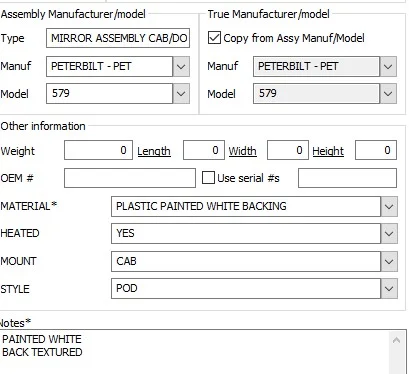Click the Notes scrollbar up arrow
Viewport: 409px width, 374px height.
(x=396, y=340)
